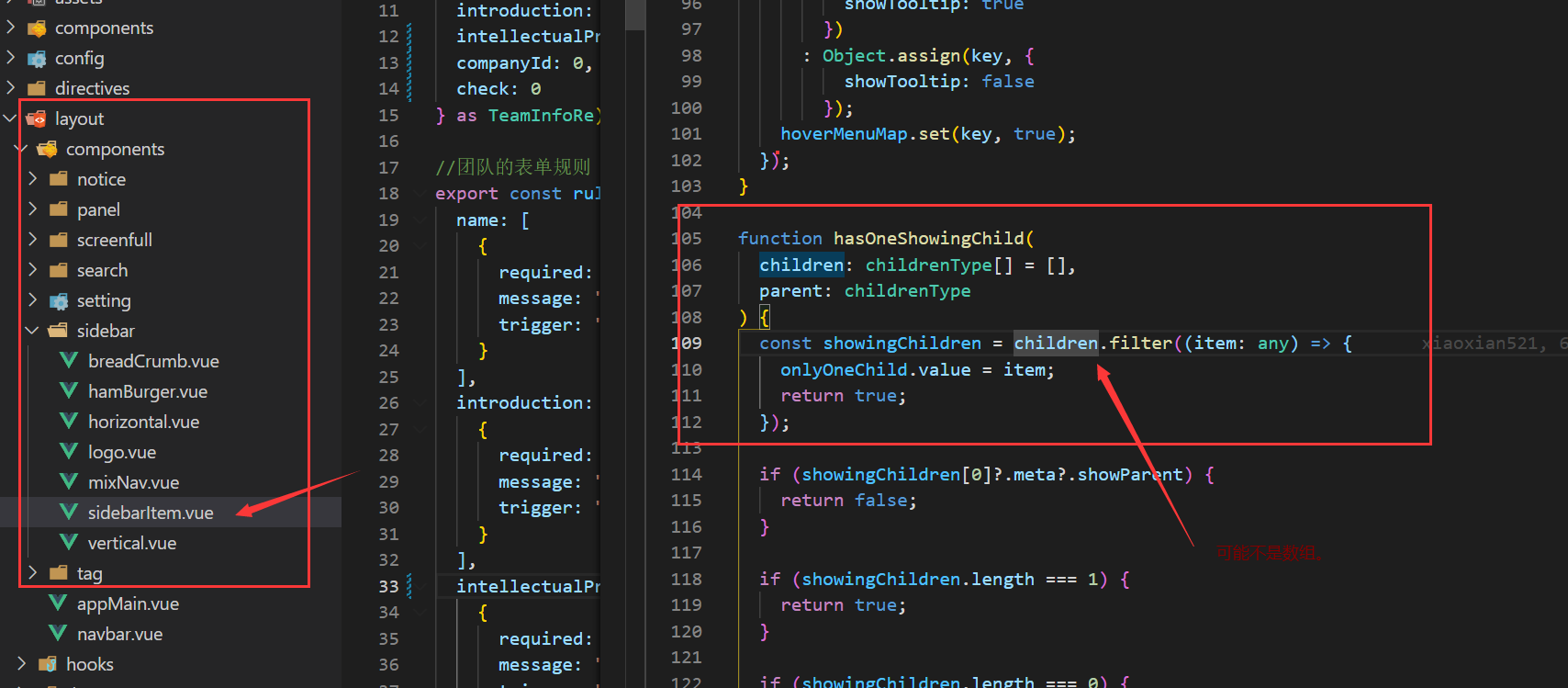Expand the config folder chevron
Viewport: 1568px width, 688px height.
point(10,58)
